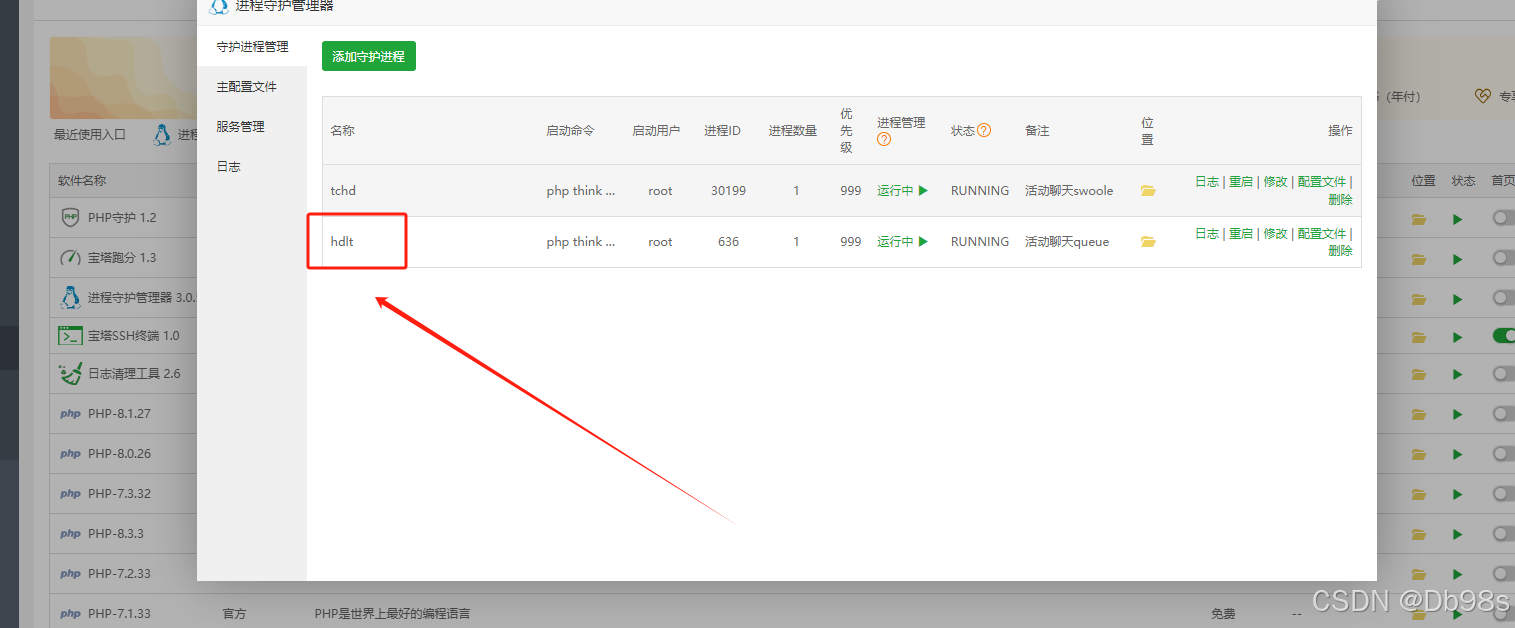Screen dimensions: 1515x628
Task: Click 添加守护进程 button
Action: point(369,56)
